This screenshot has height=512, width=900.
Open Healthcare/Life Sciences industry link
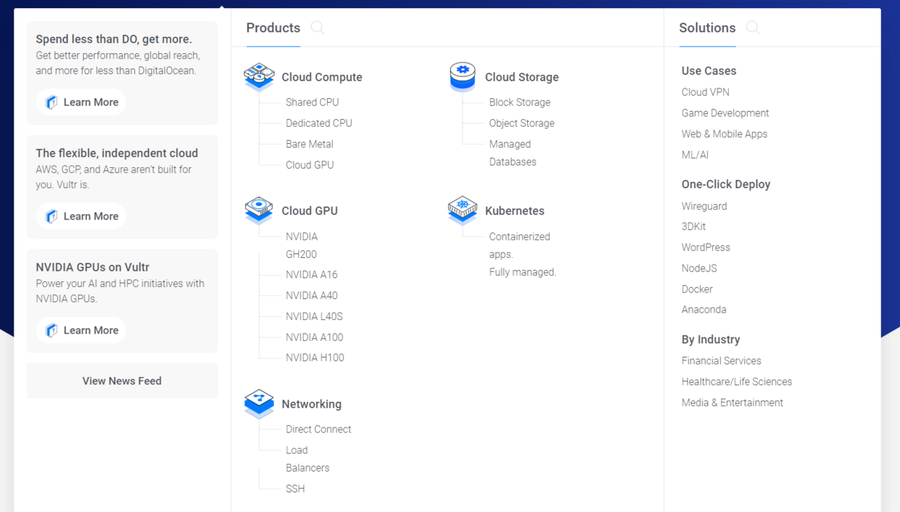[x=736, y=381]
